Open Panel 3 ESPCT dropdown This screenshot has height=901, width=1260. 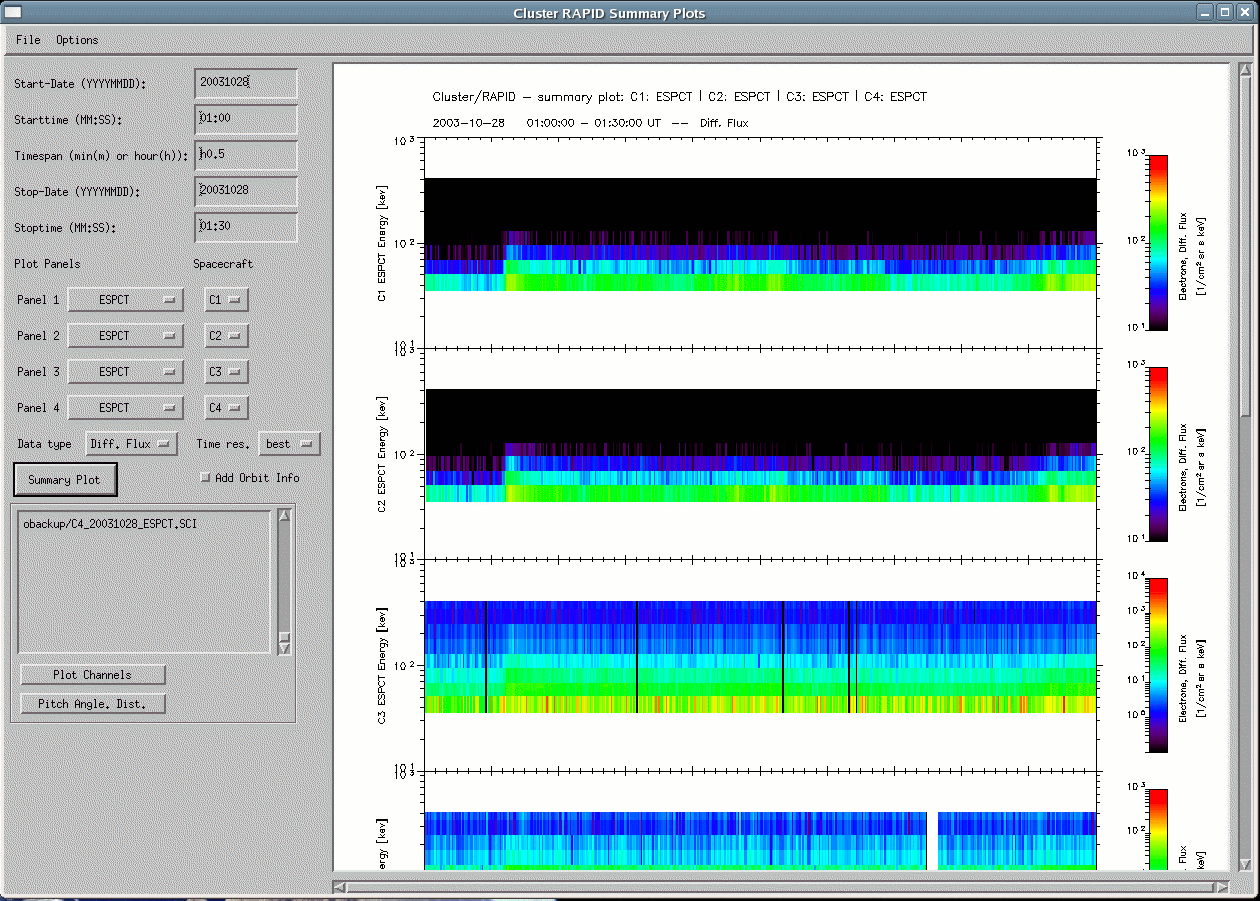tap(126, 372)
